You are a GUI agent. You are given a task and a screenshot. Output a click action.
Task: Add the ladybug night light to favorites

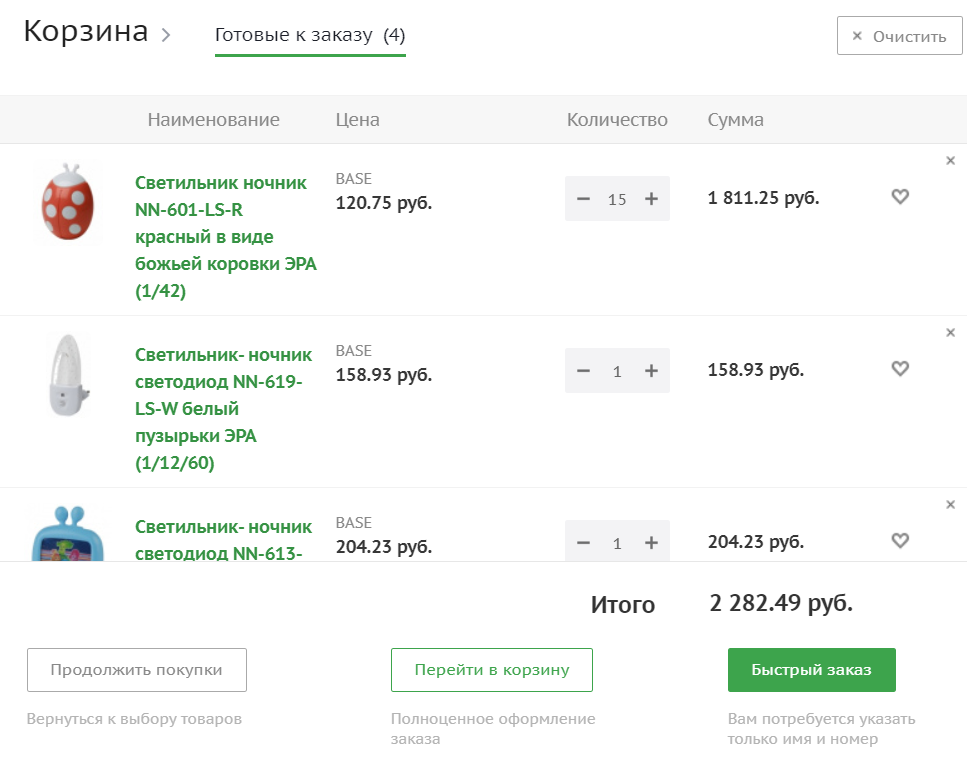900,197
